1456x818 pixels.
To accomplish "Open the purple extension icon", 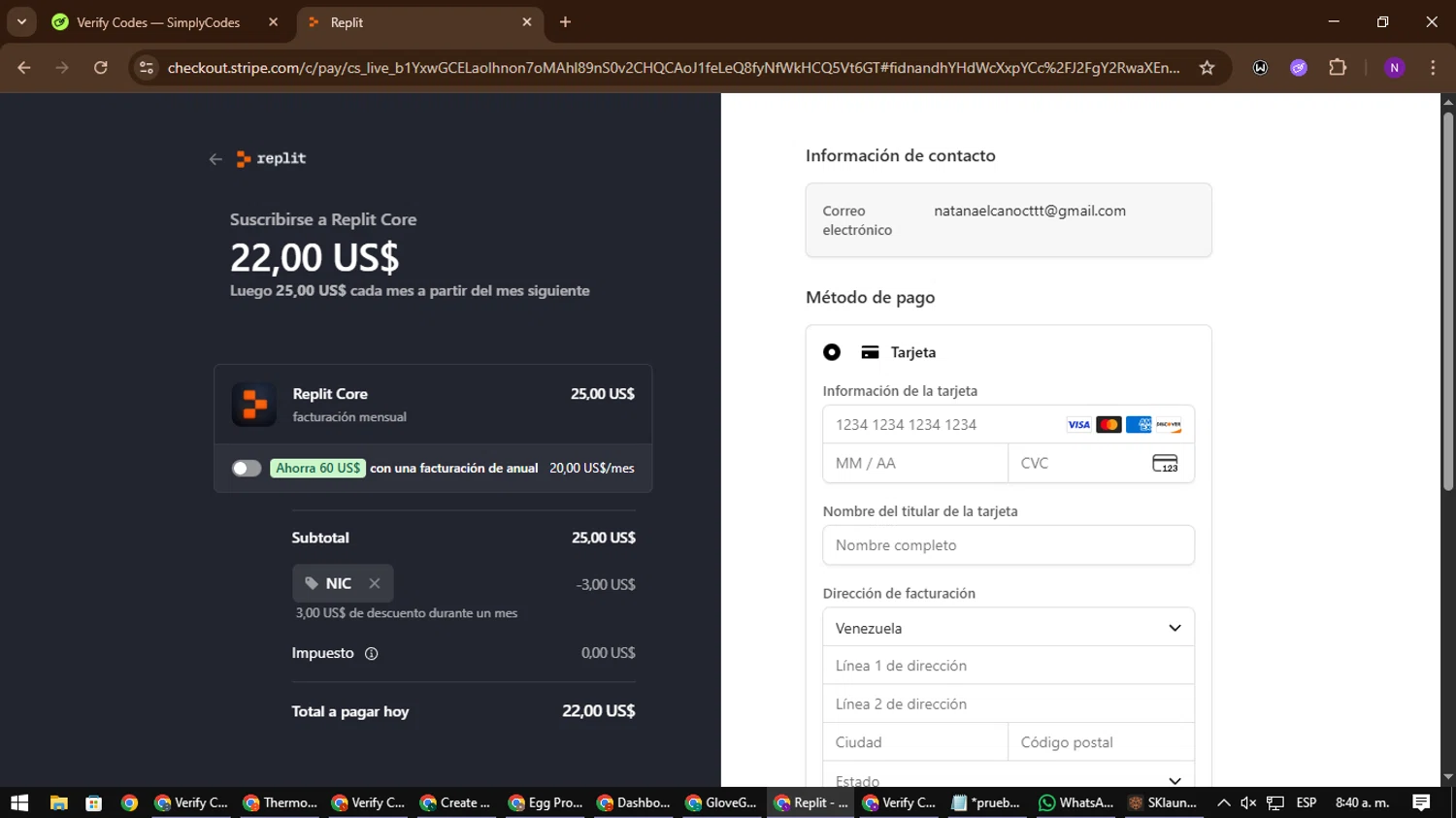I will 1299,68.
